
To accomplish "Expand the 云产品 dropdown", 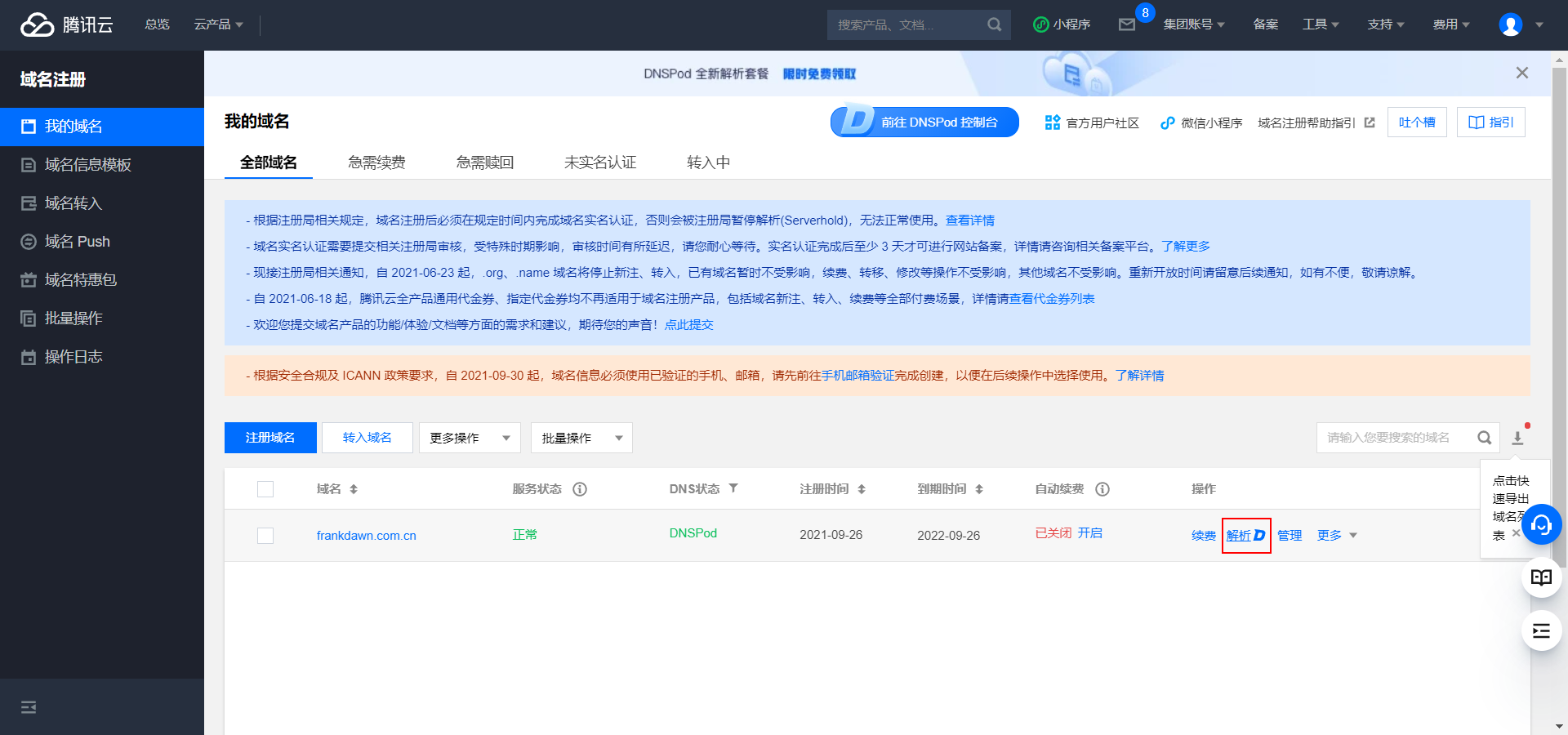I will pos(218,24).
